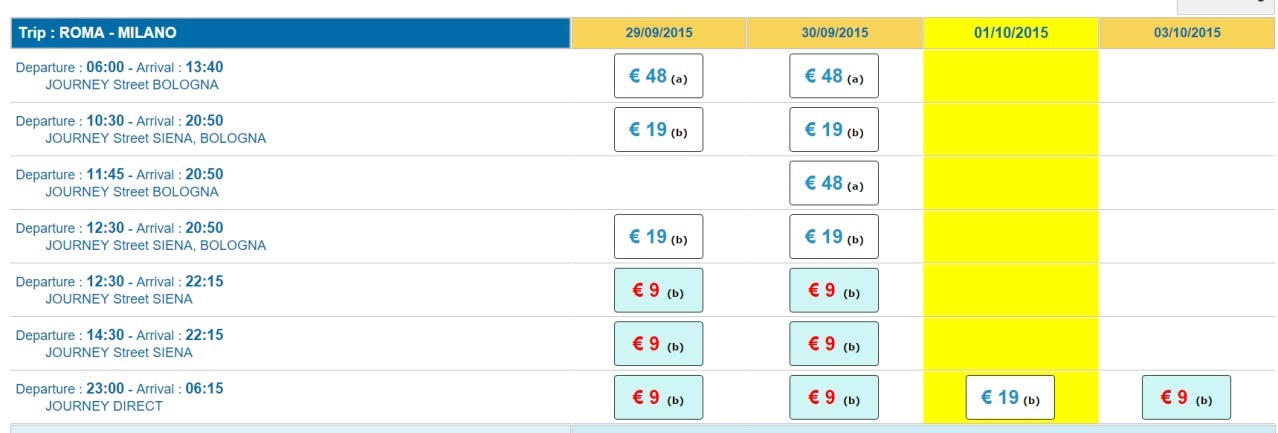The height and width of the screenshot is (433, 1278).
Task: Pick €19 fare, 12:30 to 20:50, on 30/09/2015
Action: point(834,237)
